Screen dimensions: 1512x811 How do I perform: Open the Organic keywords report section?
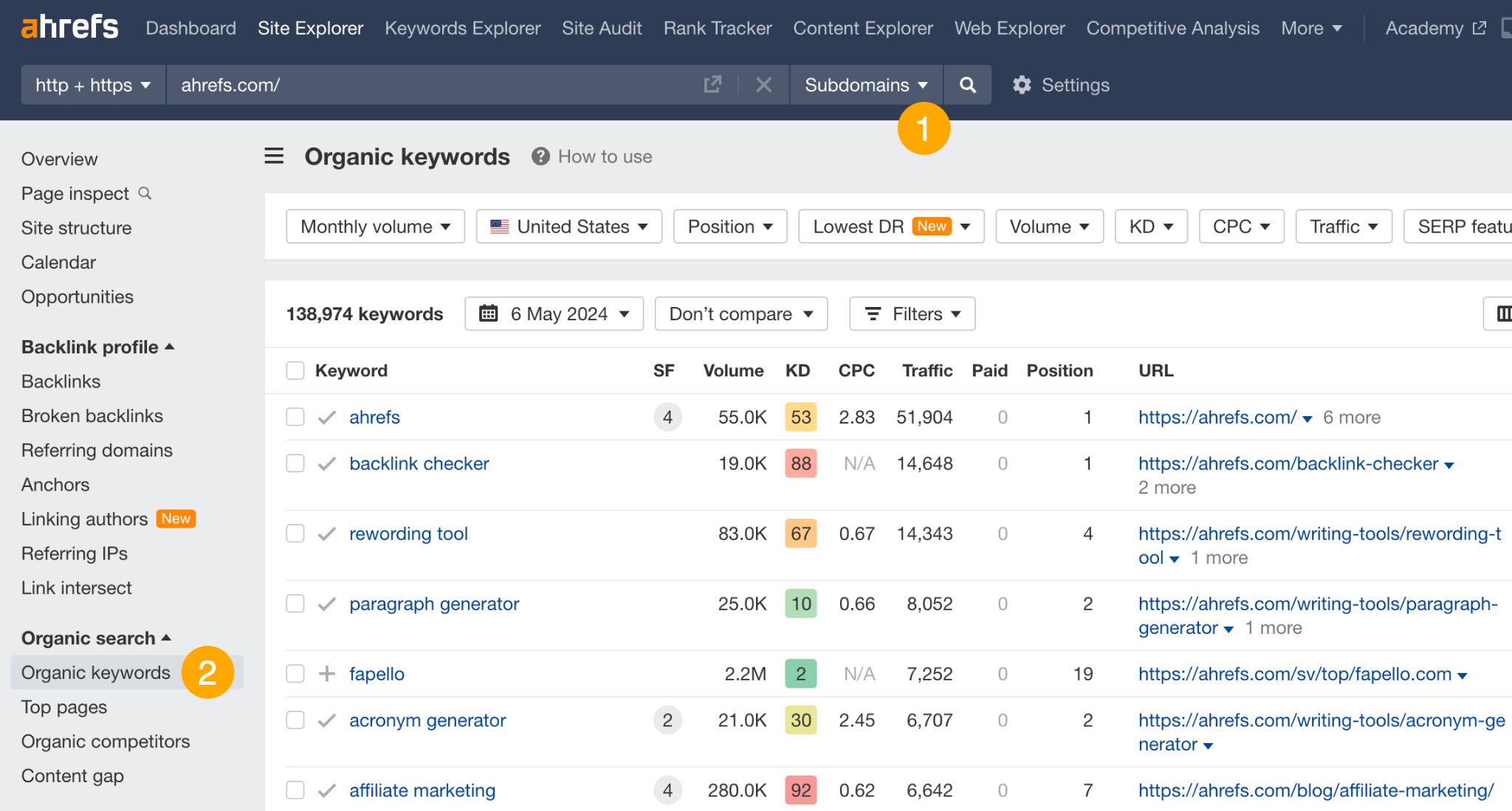[97, 672]
